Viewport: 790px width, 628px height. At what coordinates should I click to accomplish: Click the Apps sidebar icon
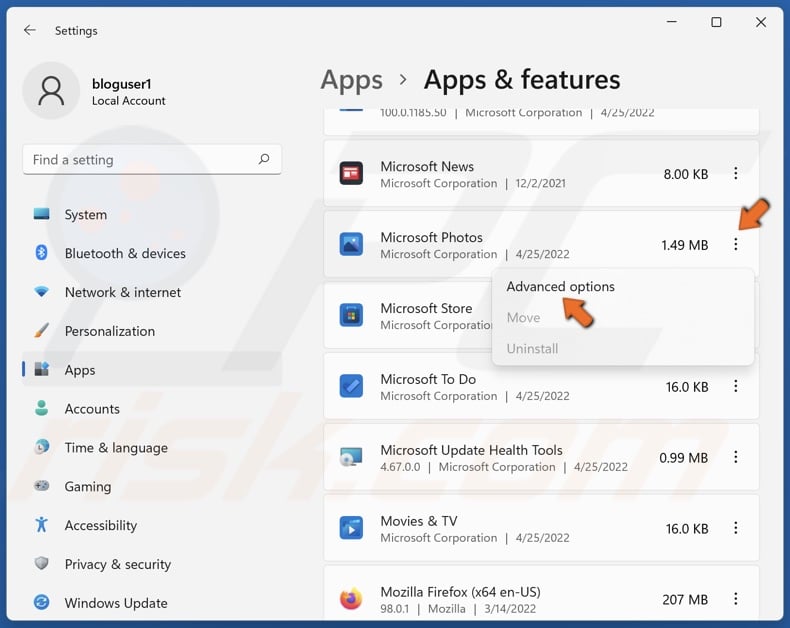tap(41, 369)
